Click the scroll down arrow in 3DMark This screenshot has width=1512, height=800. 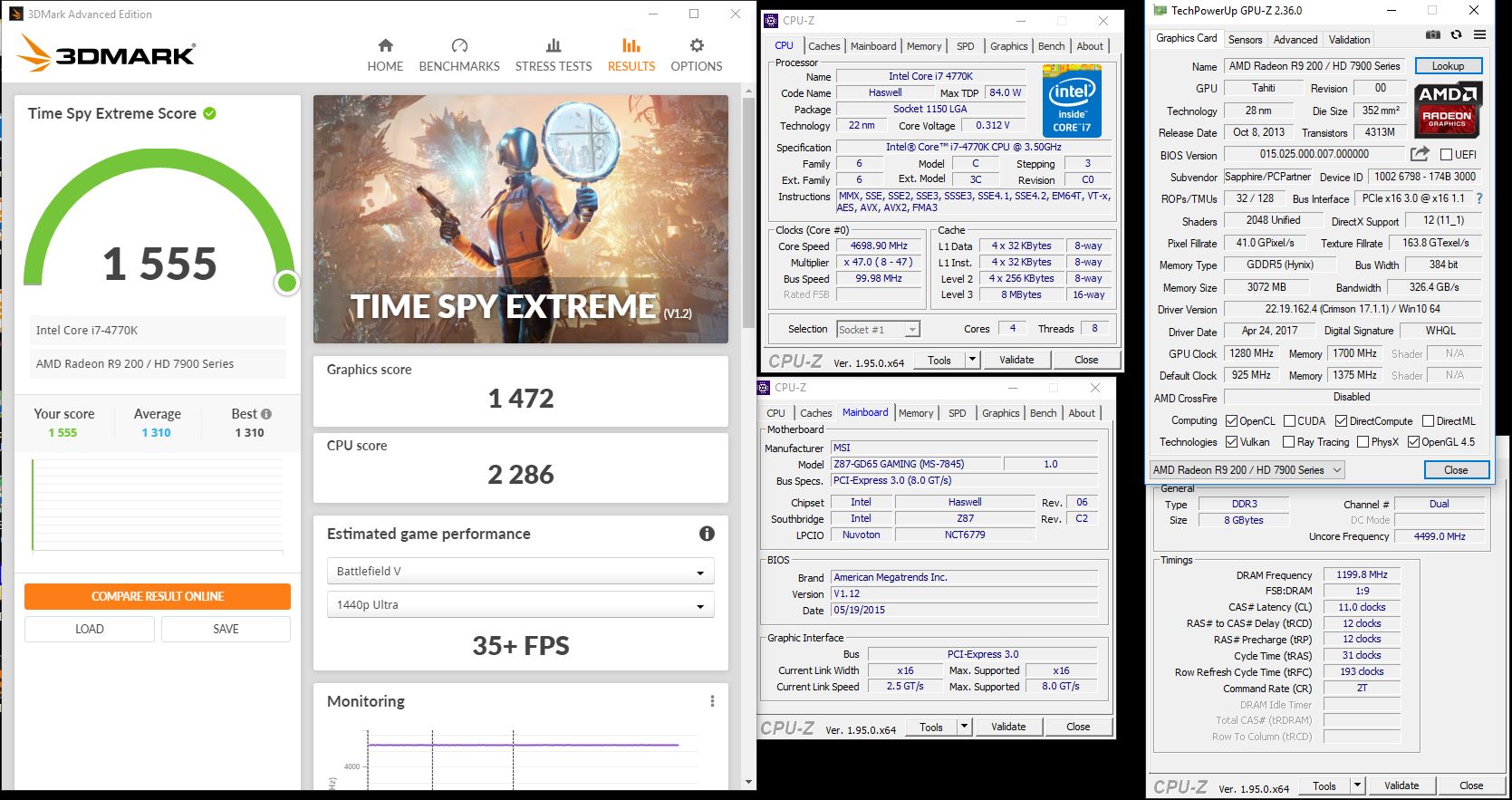click(748, 782)
